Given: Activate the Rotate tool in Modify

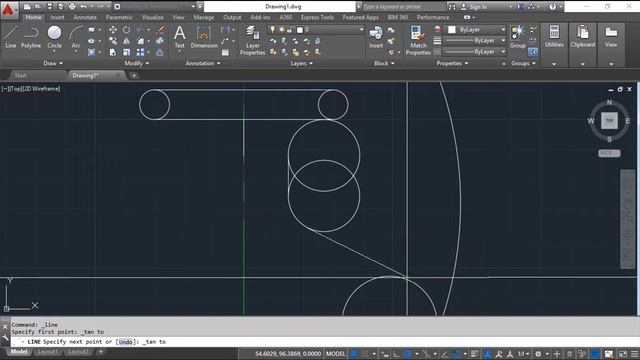Looking at the screenshot, I should (x=127, y=30).
